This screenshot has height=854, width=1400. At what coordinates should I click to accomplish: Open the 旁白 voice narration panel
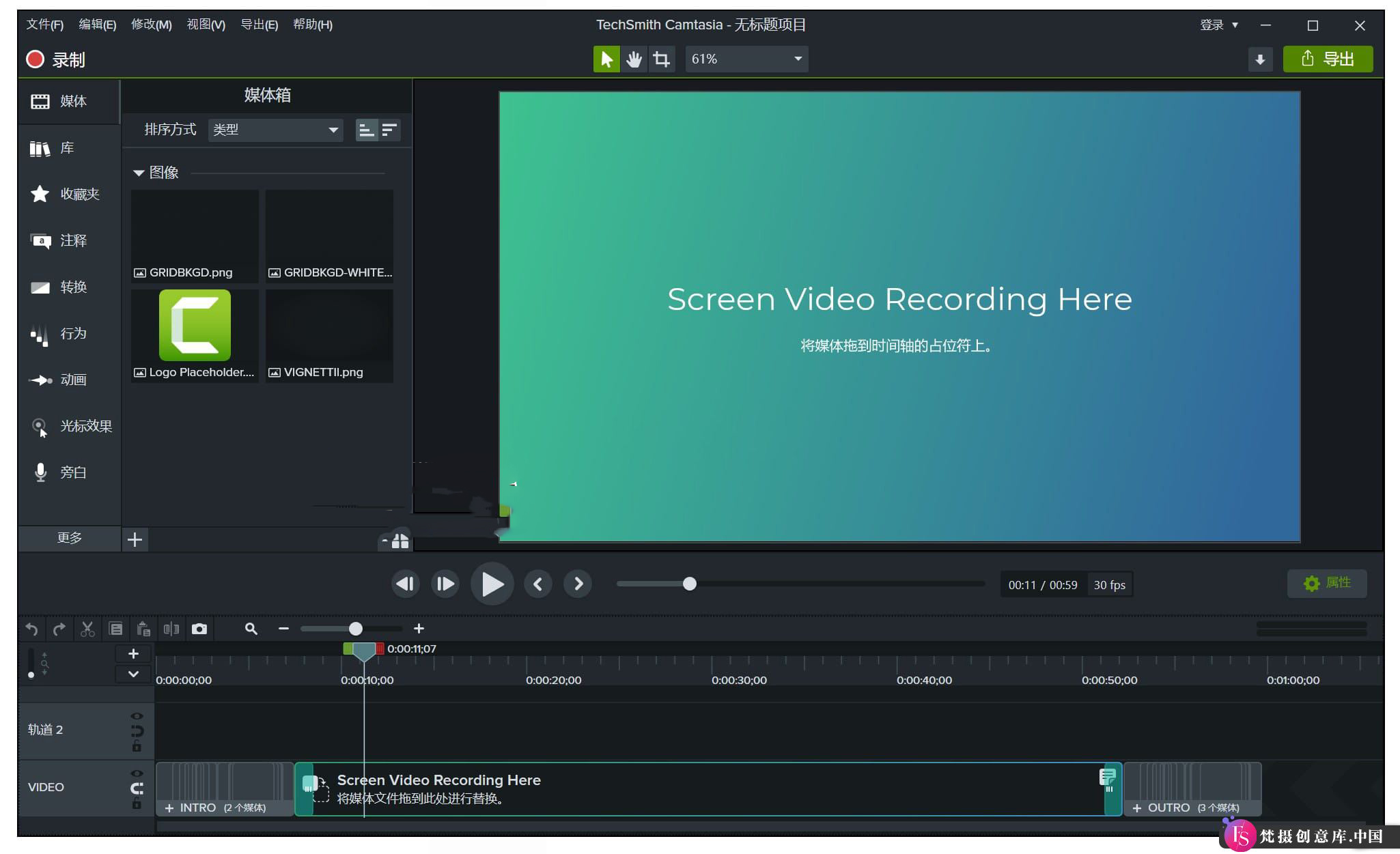pos(68,472)
